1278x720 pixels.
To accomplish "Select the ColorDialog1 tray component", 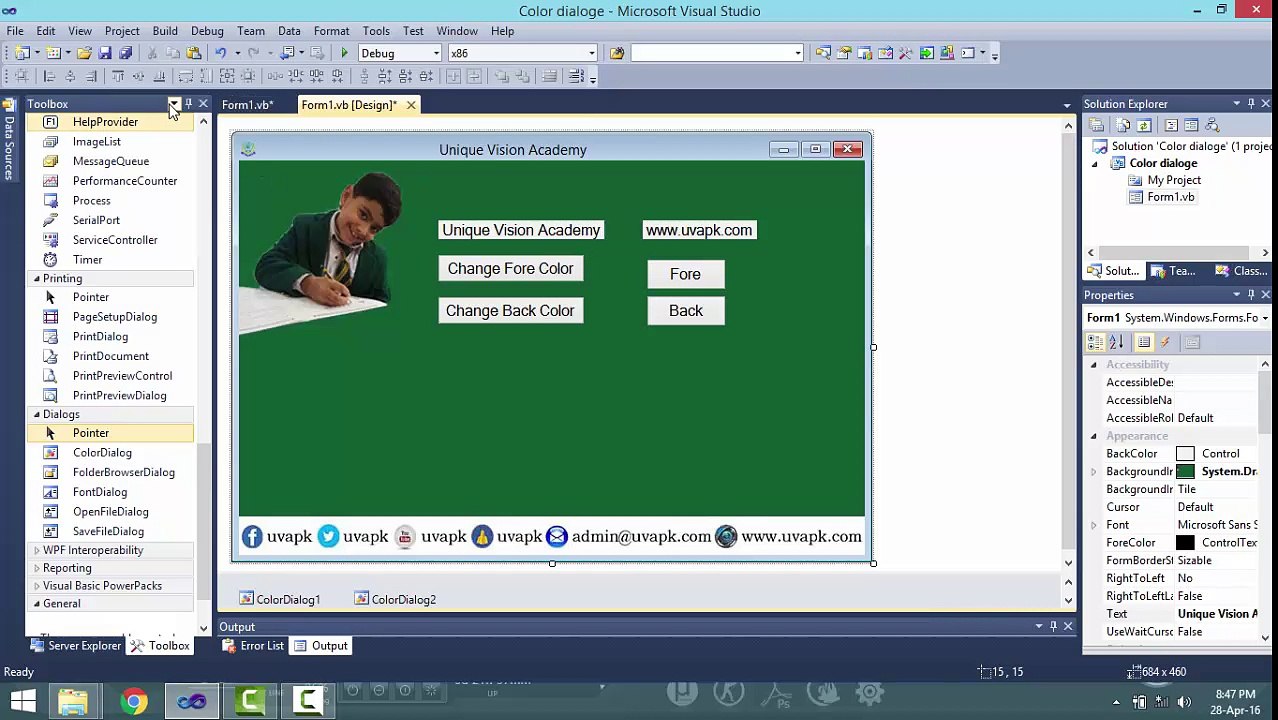I will tap(280, 599).
